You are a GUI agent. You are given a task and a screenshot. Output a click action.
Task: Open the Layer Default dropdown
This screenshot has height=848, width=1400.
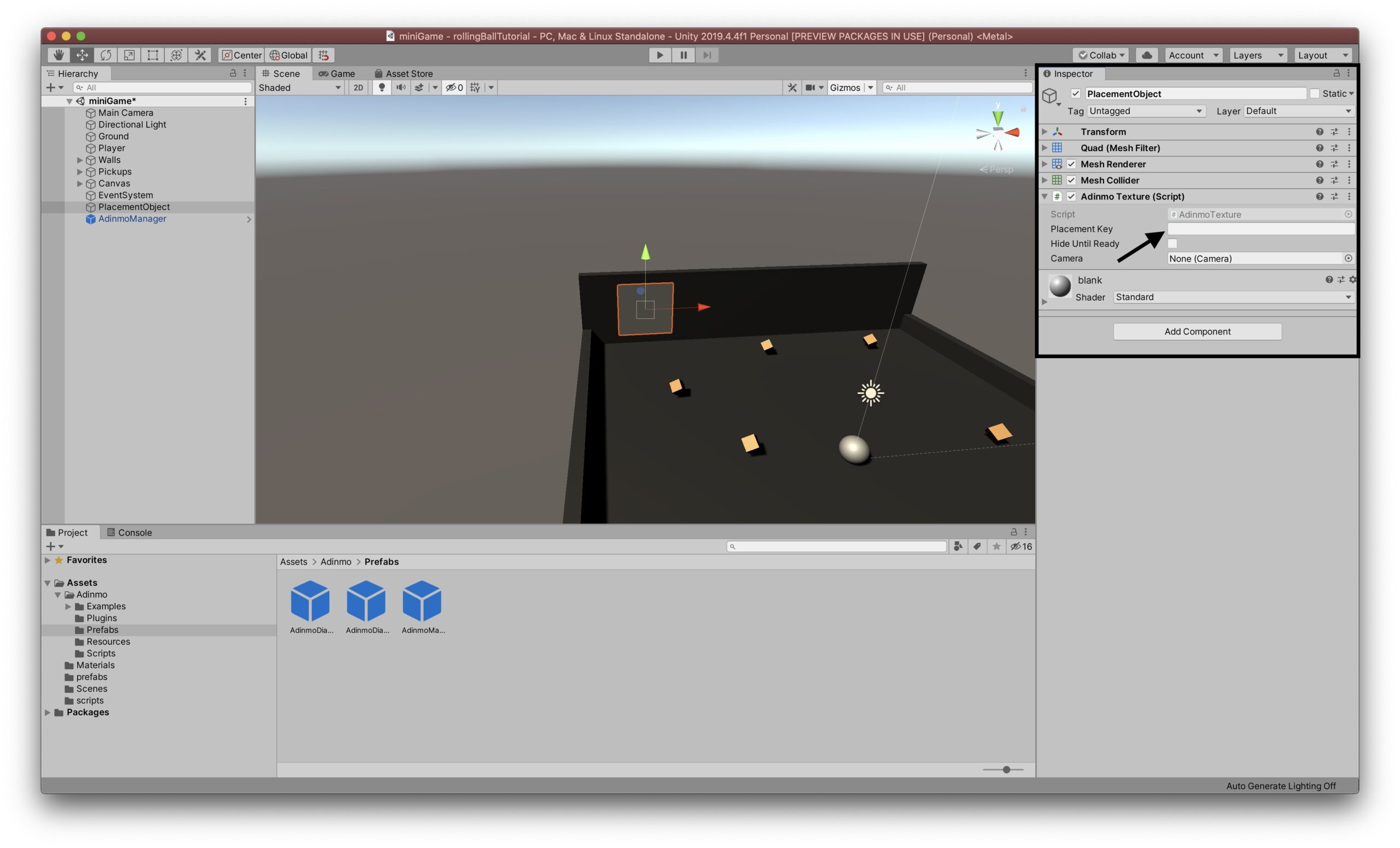pyautogui.click(x=1299, y=112)
